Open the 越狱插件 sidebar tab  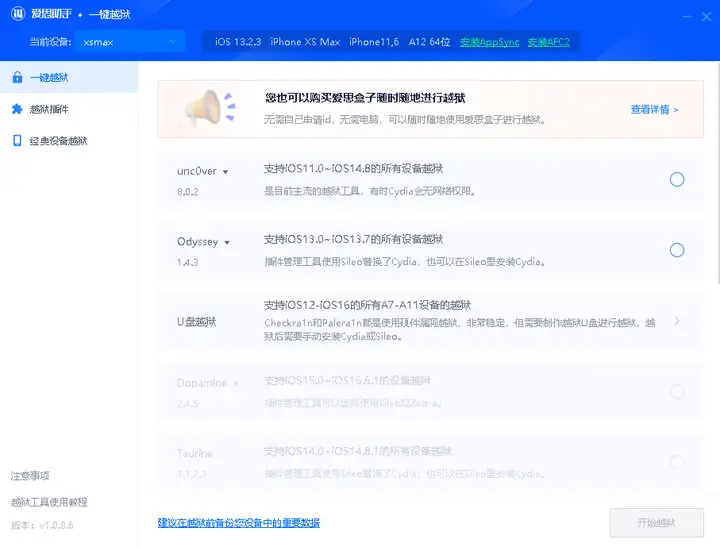[69, 109]
